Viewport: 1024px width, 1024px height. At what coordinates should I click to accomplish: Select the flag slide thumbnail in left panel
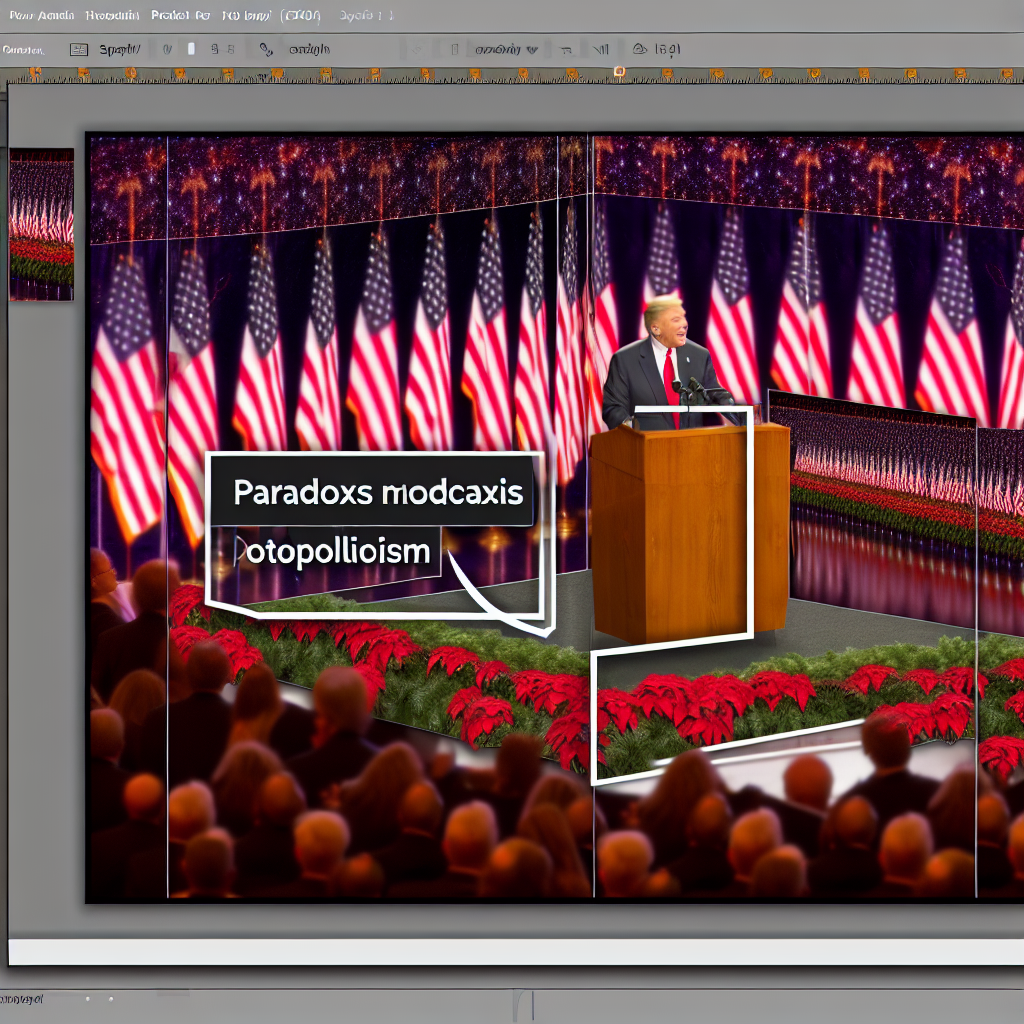(41, 224)
